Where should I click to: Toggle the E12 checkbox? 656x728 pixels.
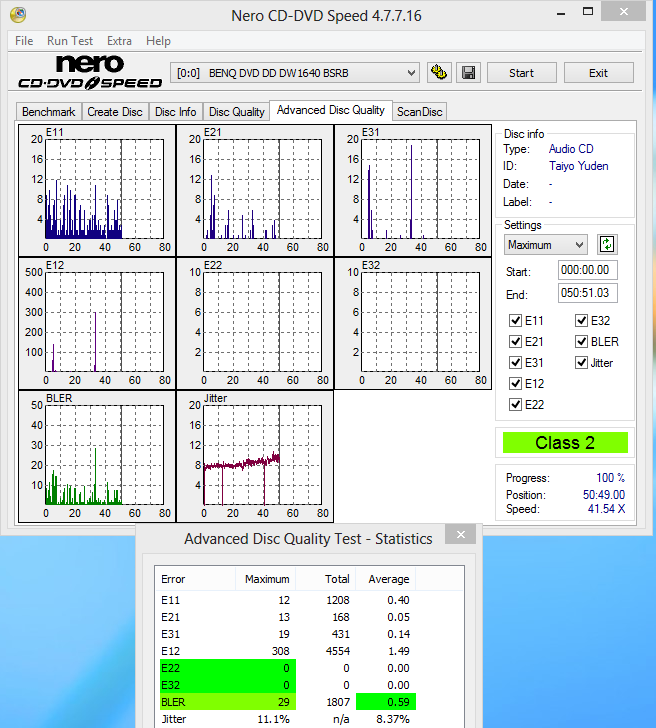(515, 383)
